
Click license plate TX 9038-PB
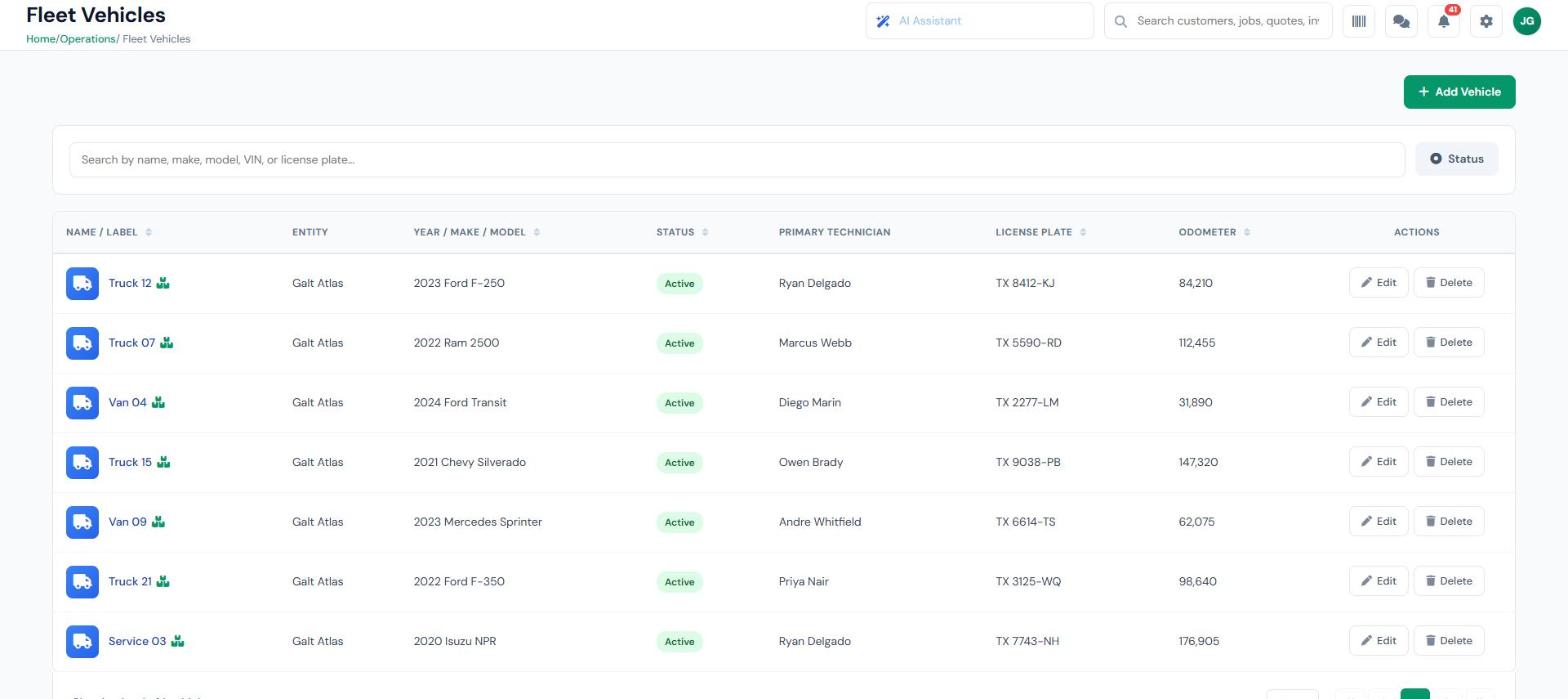[x=1028, y=462]
